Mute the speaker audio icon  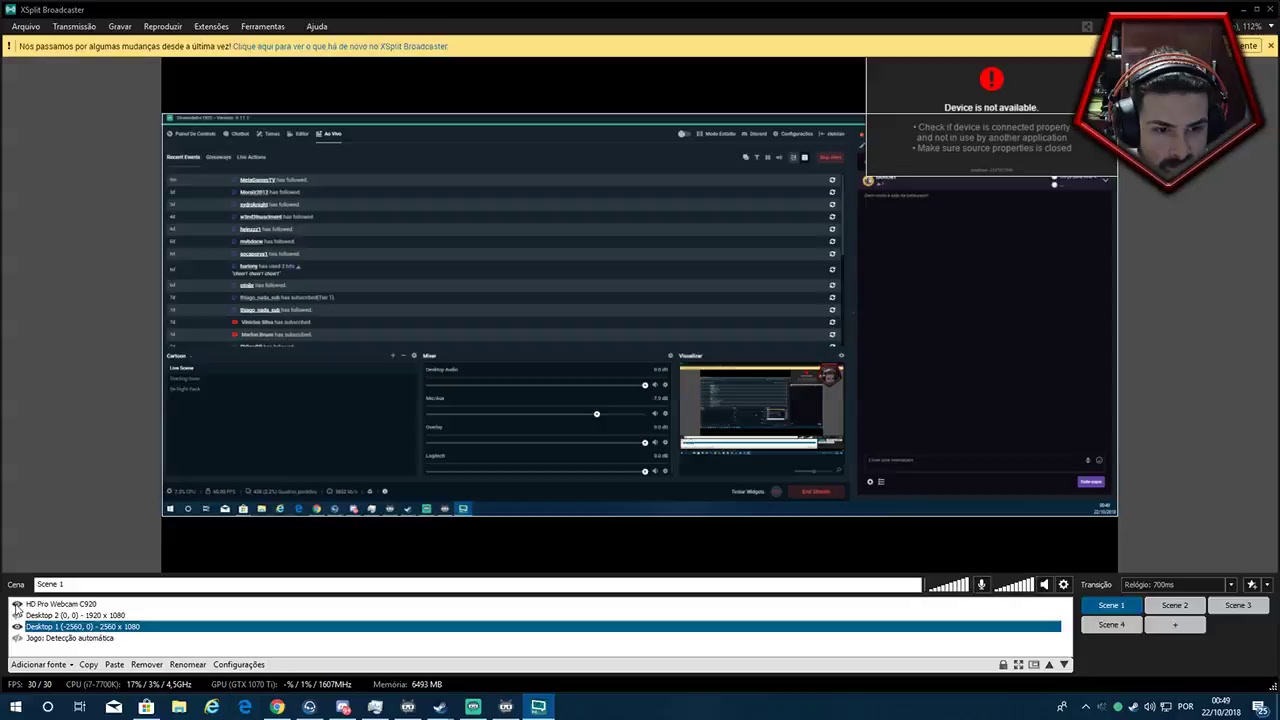[x=1044, y=585]
